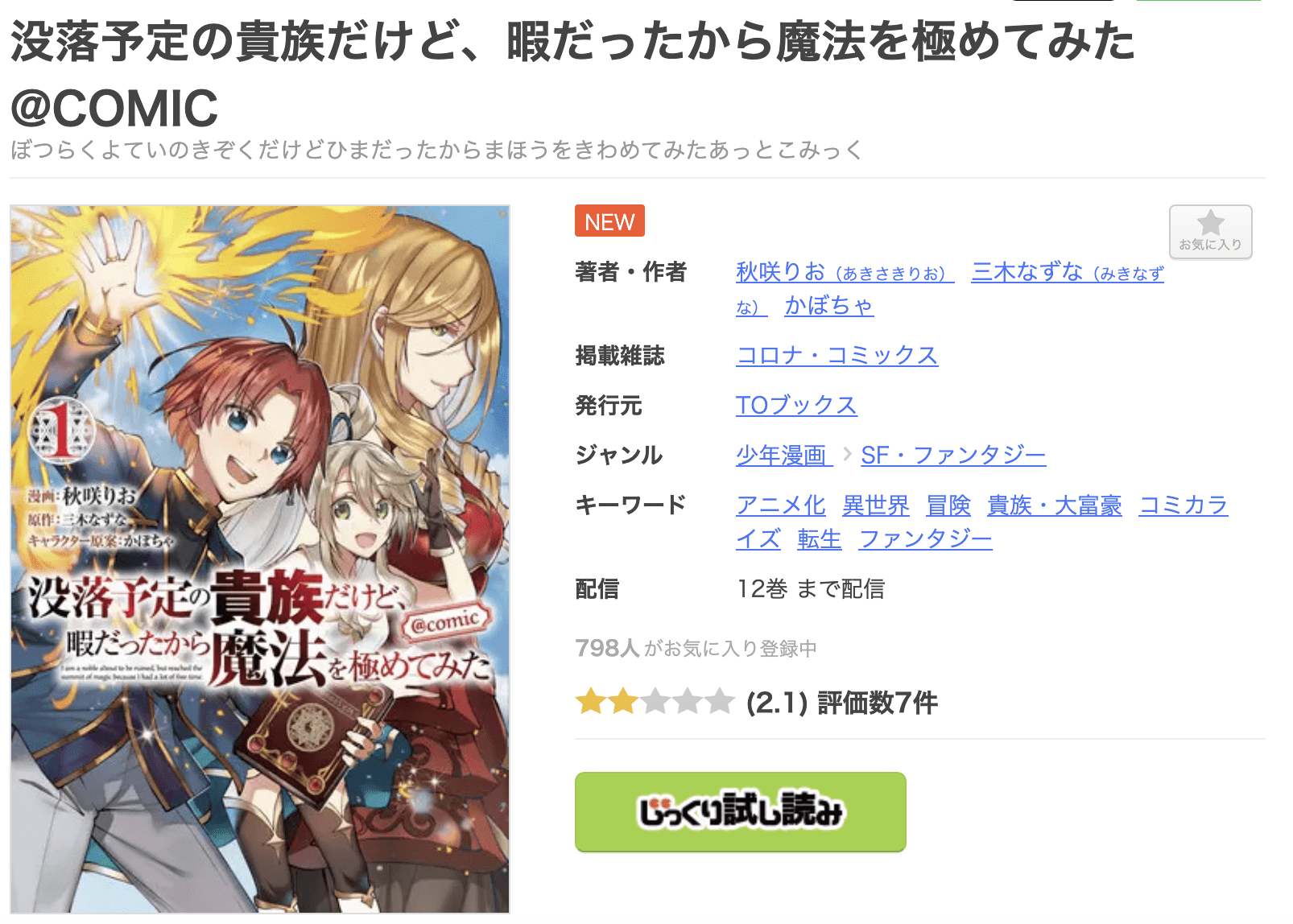Open the manga cover thumbnail

(260, 559)
